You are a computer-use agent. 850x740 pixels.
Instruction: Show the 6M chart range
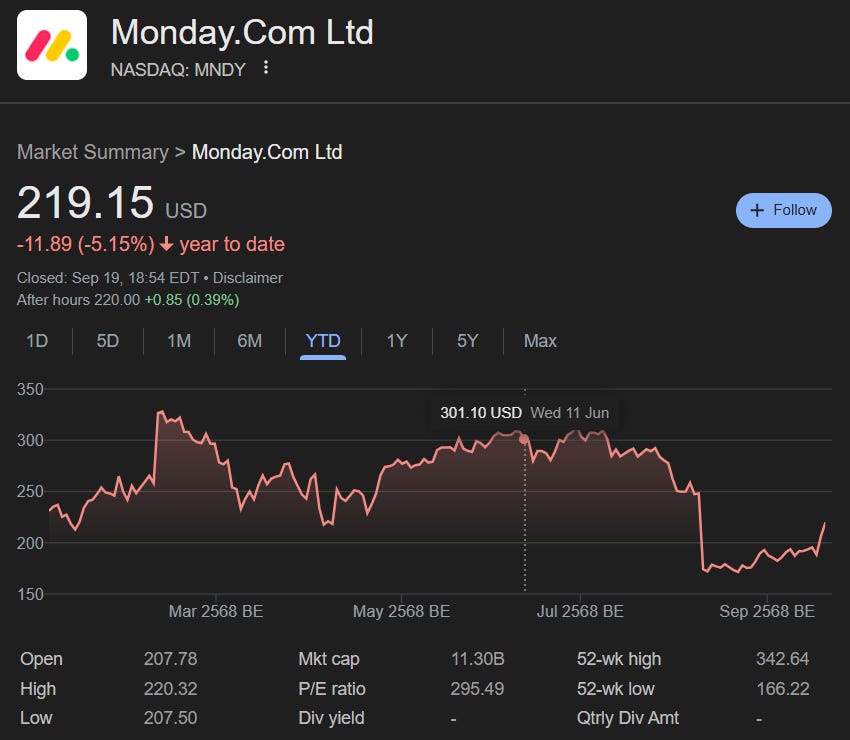pos(249,341)
